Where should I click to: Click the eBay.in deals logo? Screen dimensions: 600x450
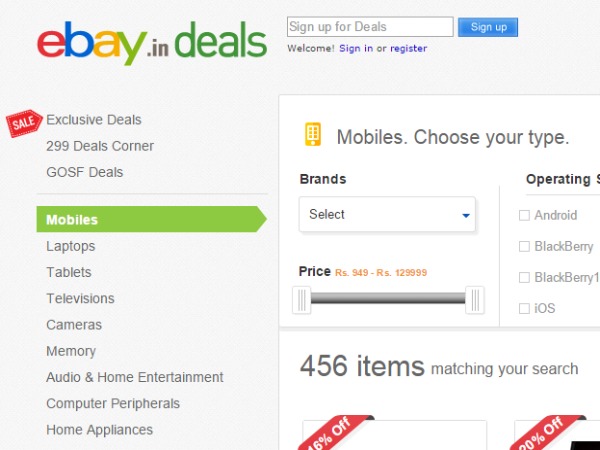click(x=152, y=42)
